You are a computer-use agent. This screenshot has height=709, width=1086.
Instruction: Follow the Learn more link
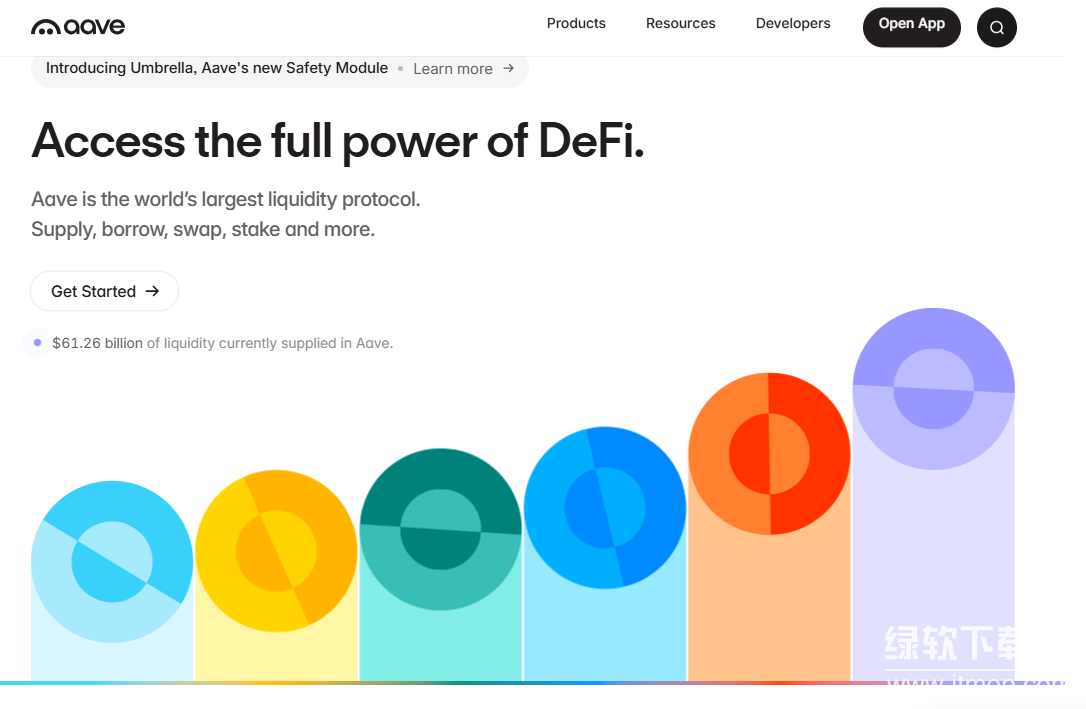click(x=453, y=69)
